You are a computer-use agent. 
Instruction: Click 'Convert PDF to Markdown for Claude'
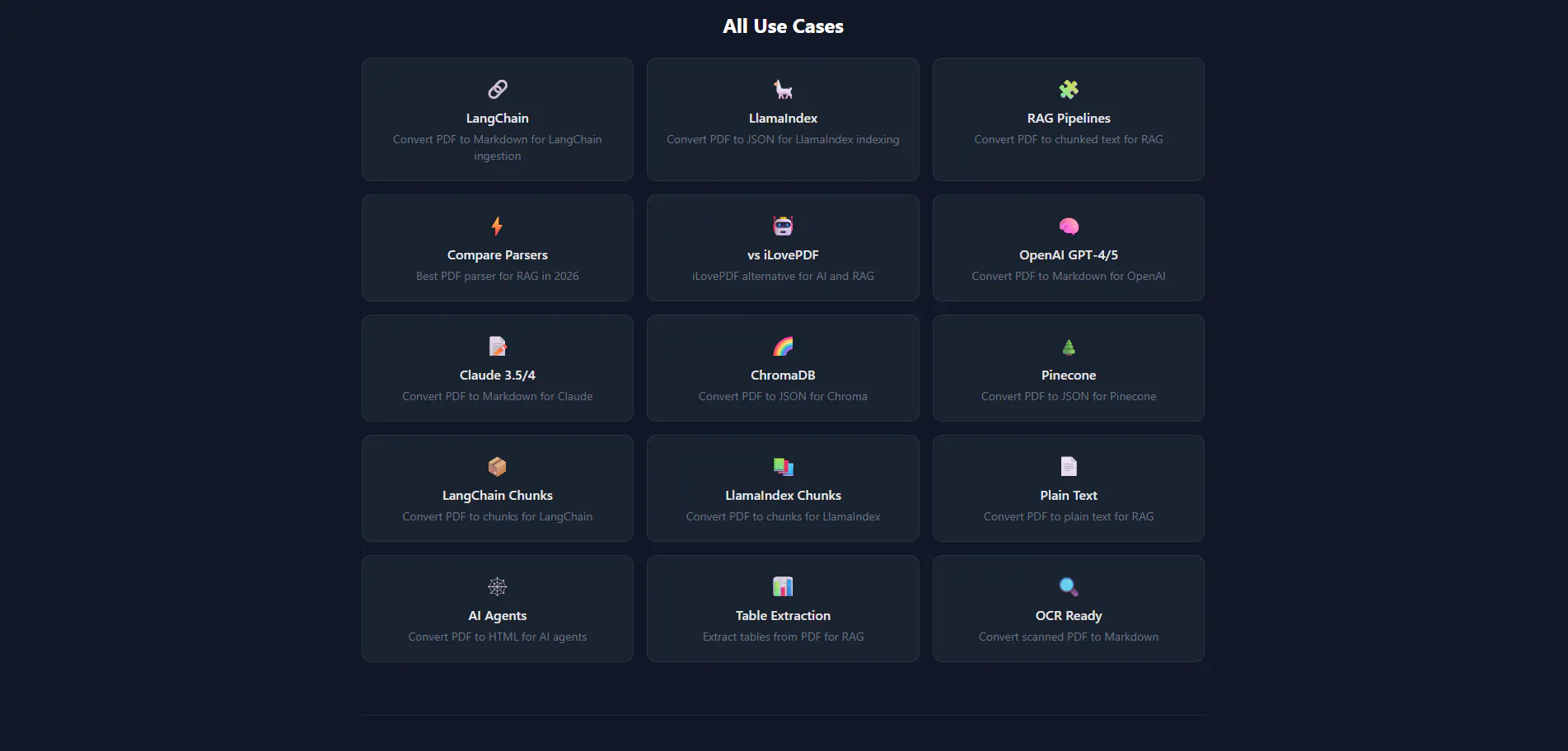498,397
